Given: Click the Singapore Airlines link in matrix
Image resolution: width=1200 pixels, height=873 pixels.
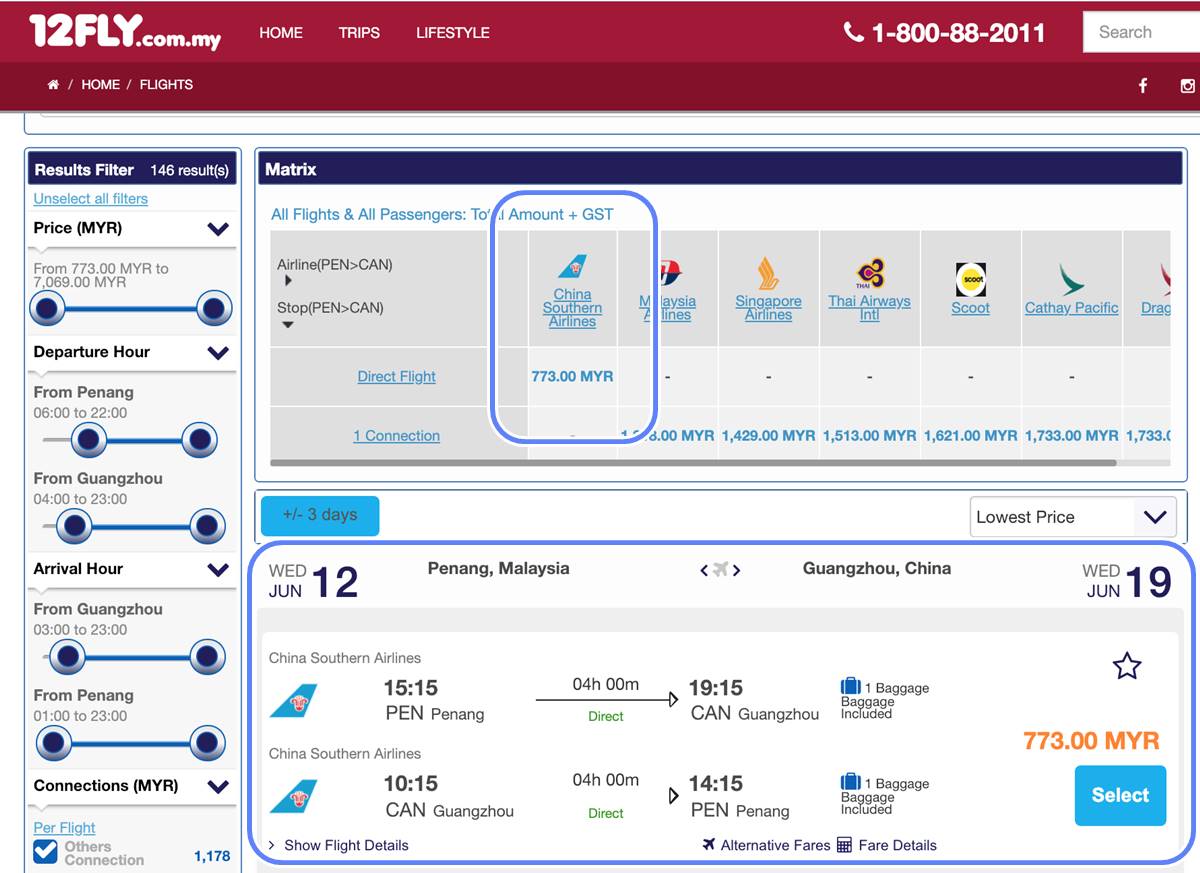Looking at the screenshot, I should 768,308.
